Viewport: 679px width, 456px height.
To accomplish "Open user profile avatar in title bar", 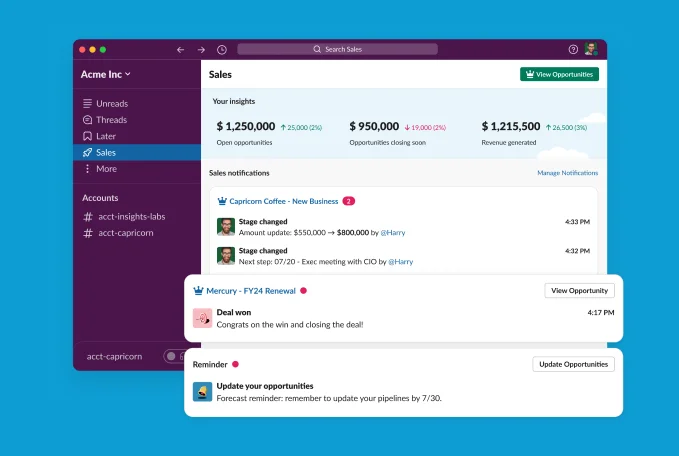I will (x=591, y=49).
